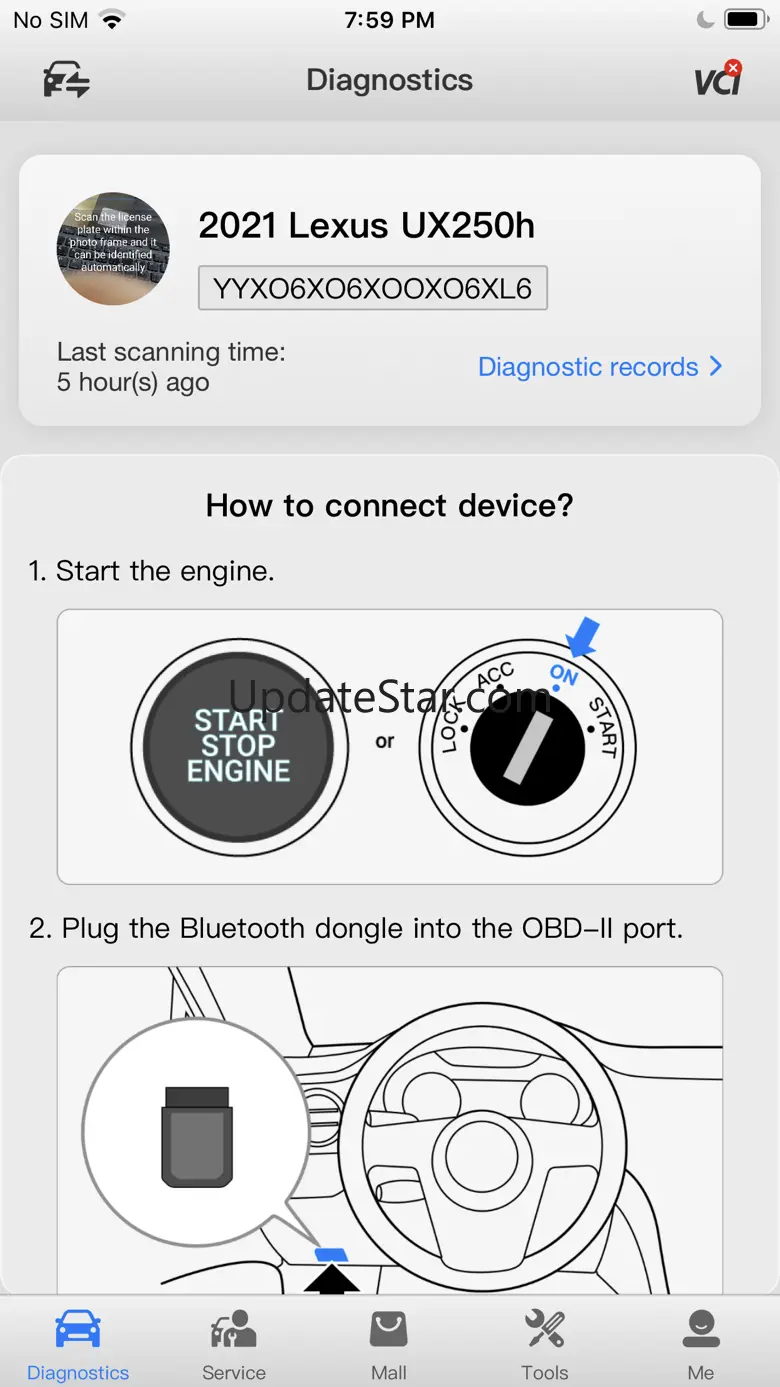Switch to the Service tab label

click(x=234, y=1373)
